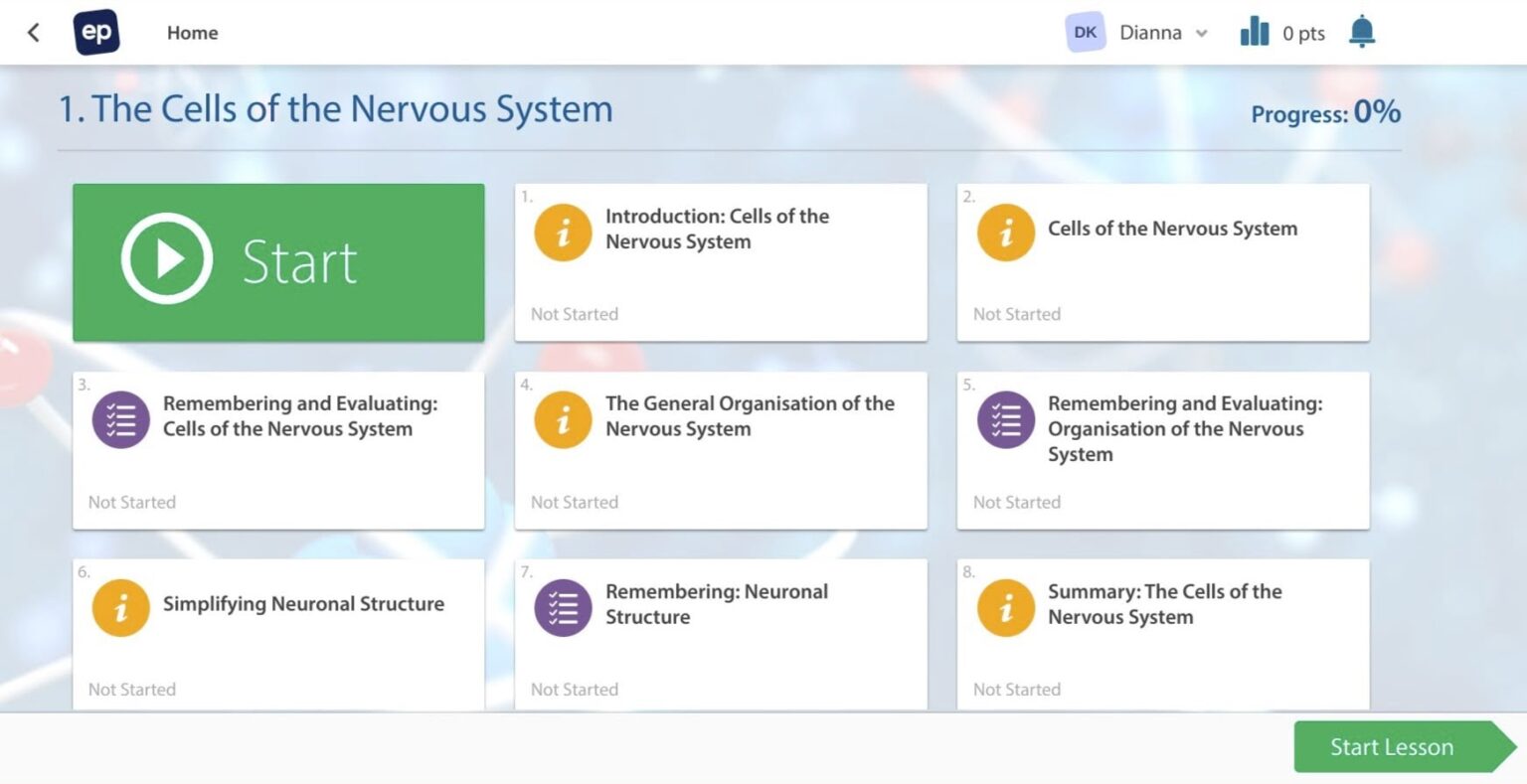Click quiz icon for Remembering: Neuronal Structure

(563, 608)
